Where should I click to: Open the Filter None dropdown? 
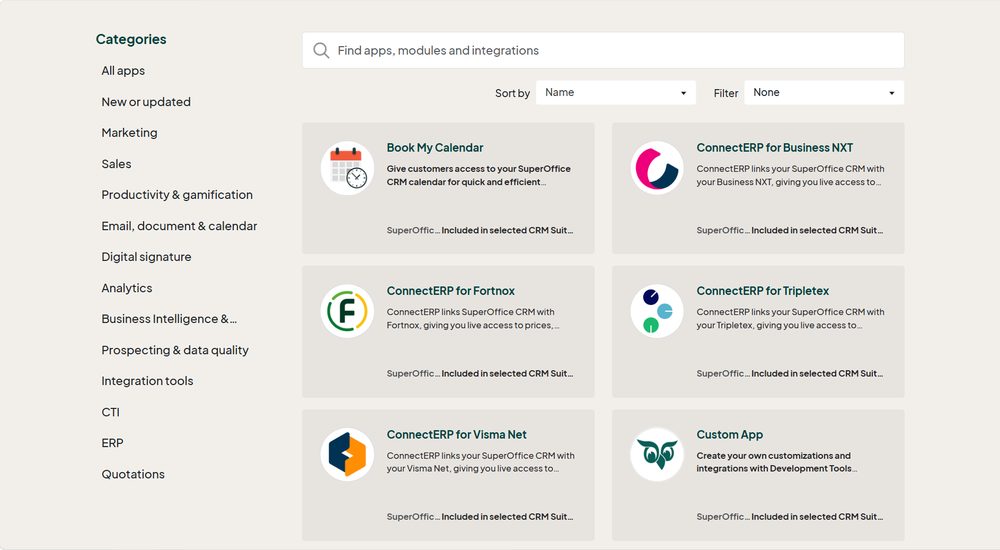tap(824, 93)
